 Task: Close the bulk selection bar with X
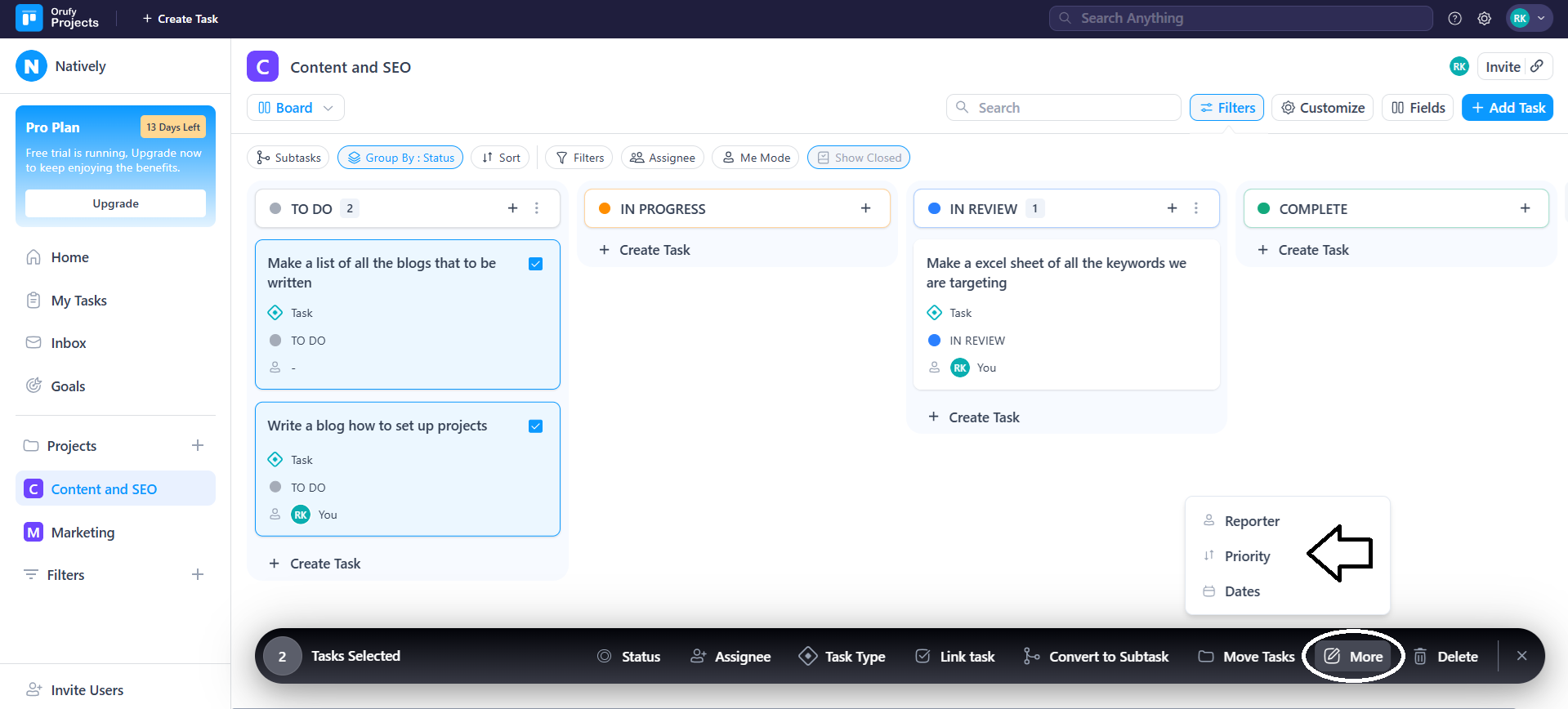click(1521, 656)
